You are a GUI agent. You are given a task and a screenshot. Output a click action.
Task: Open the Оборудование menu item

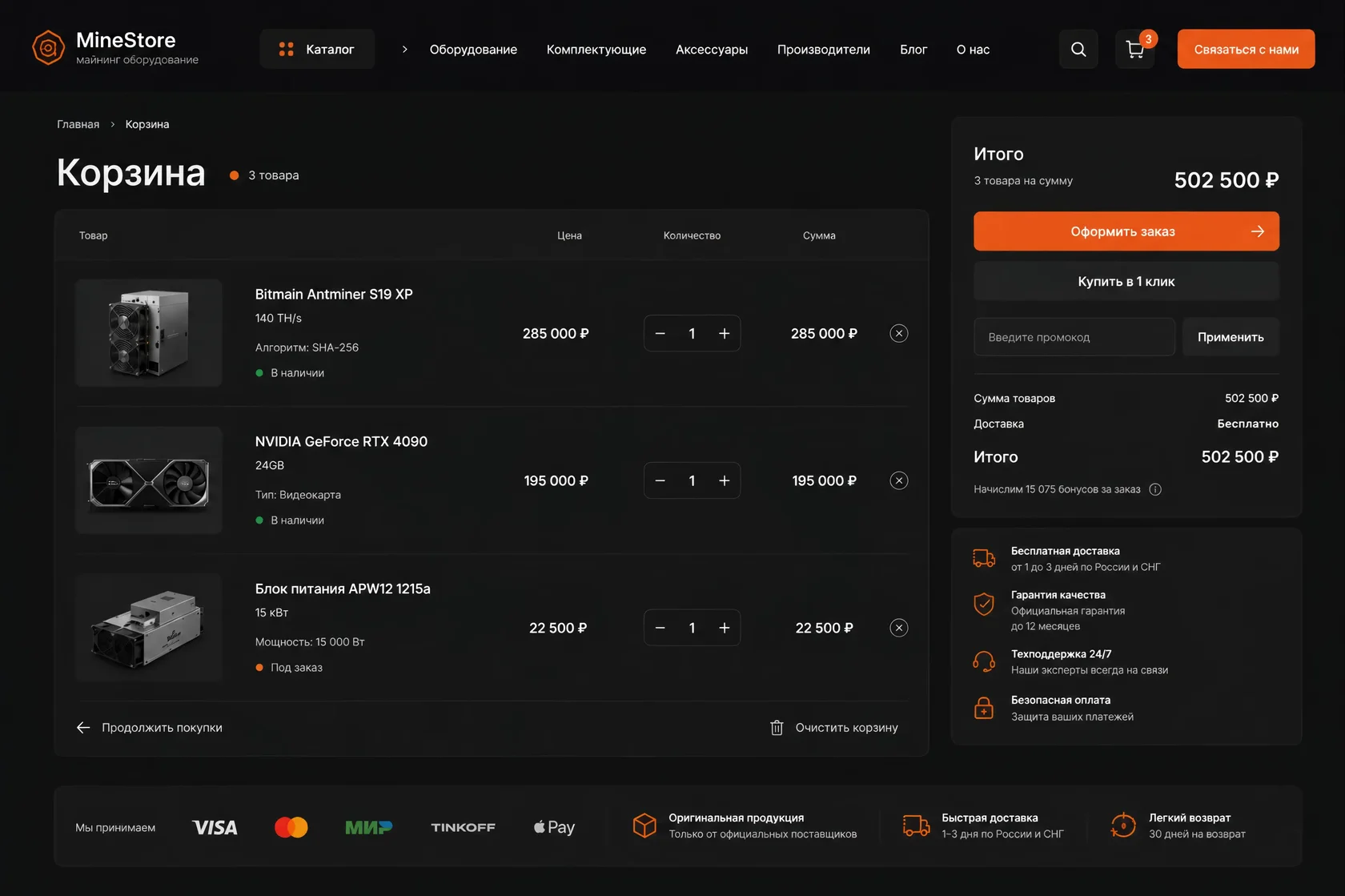tap(473, 50)
